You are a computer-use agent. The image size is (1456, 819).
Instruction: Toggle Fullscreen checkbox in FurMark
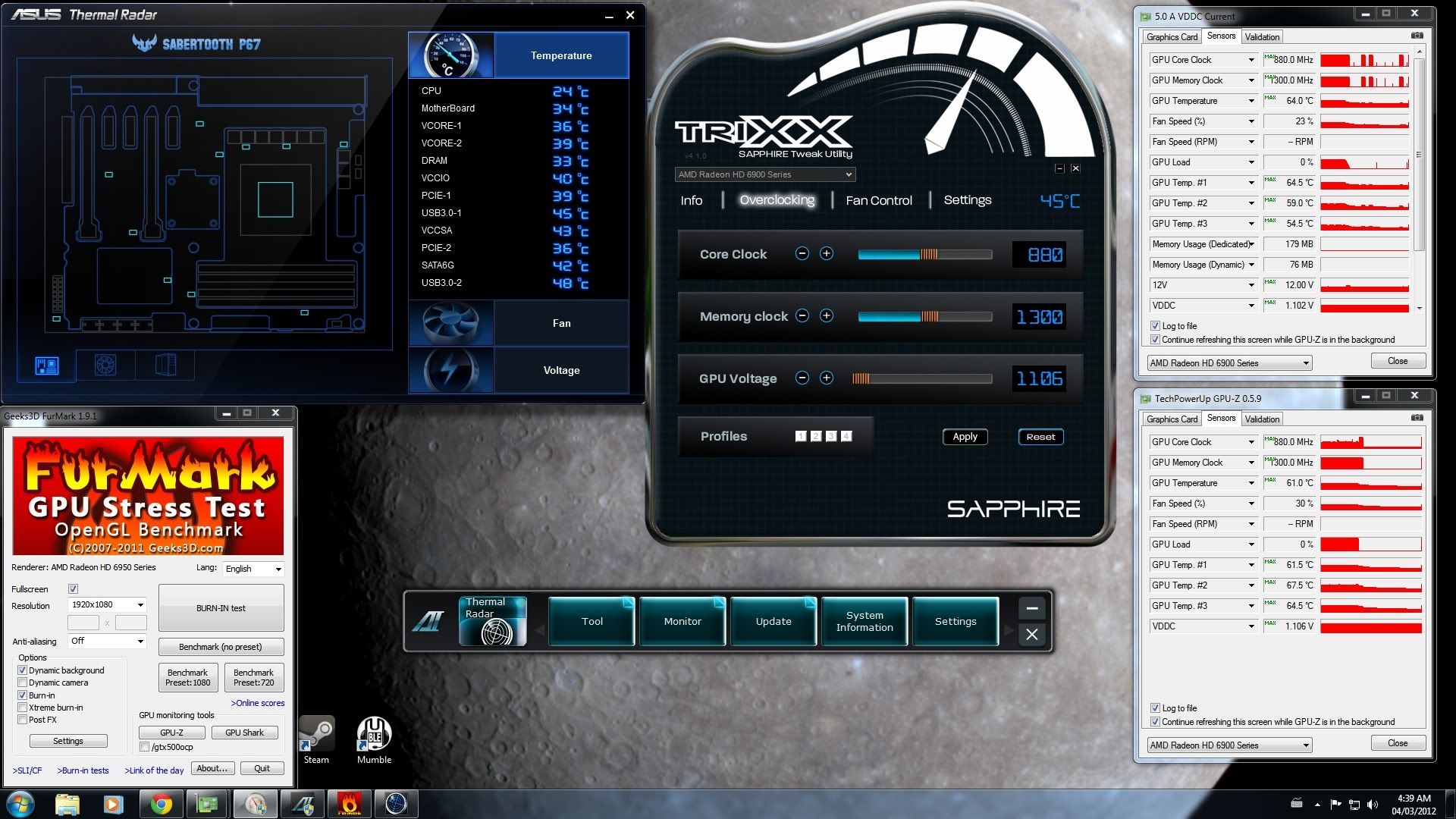click(x=73, y=589)
